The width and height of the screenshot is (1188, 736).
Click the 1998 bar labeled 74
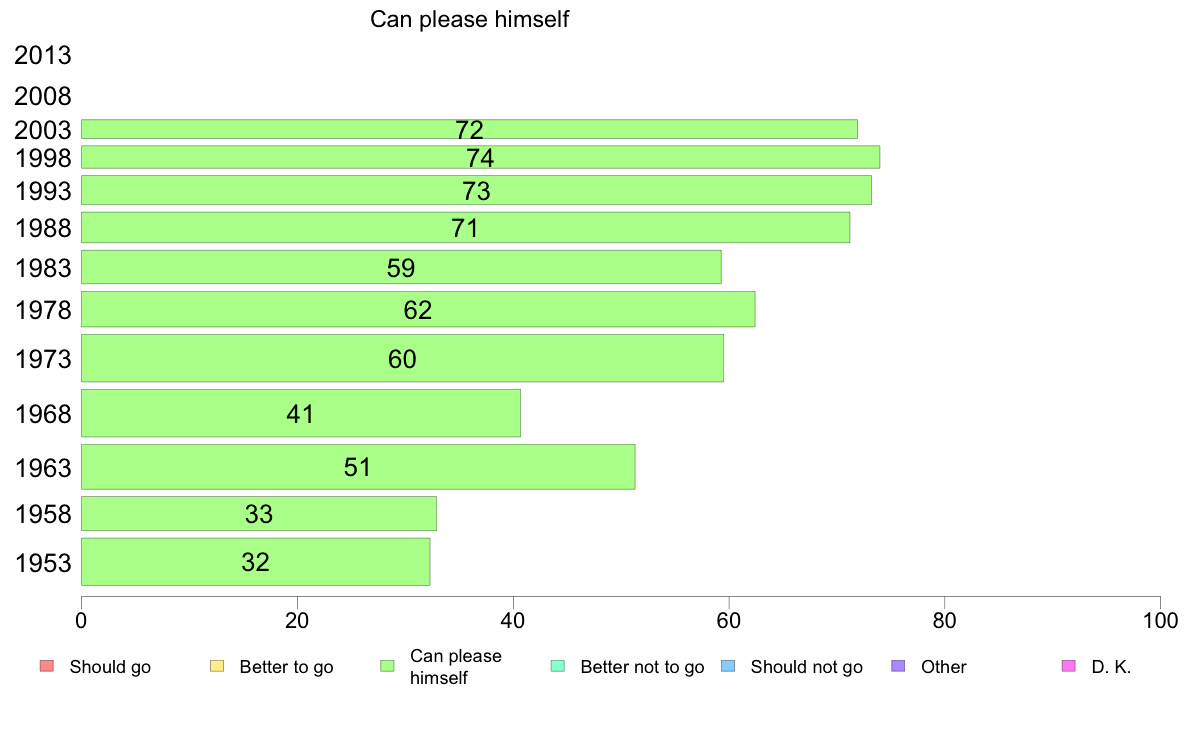[x=480, y=157]
